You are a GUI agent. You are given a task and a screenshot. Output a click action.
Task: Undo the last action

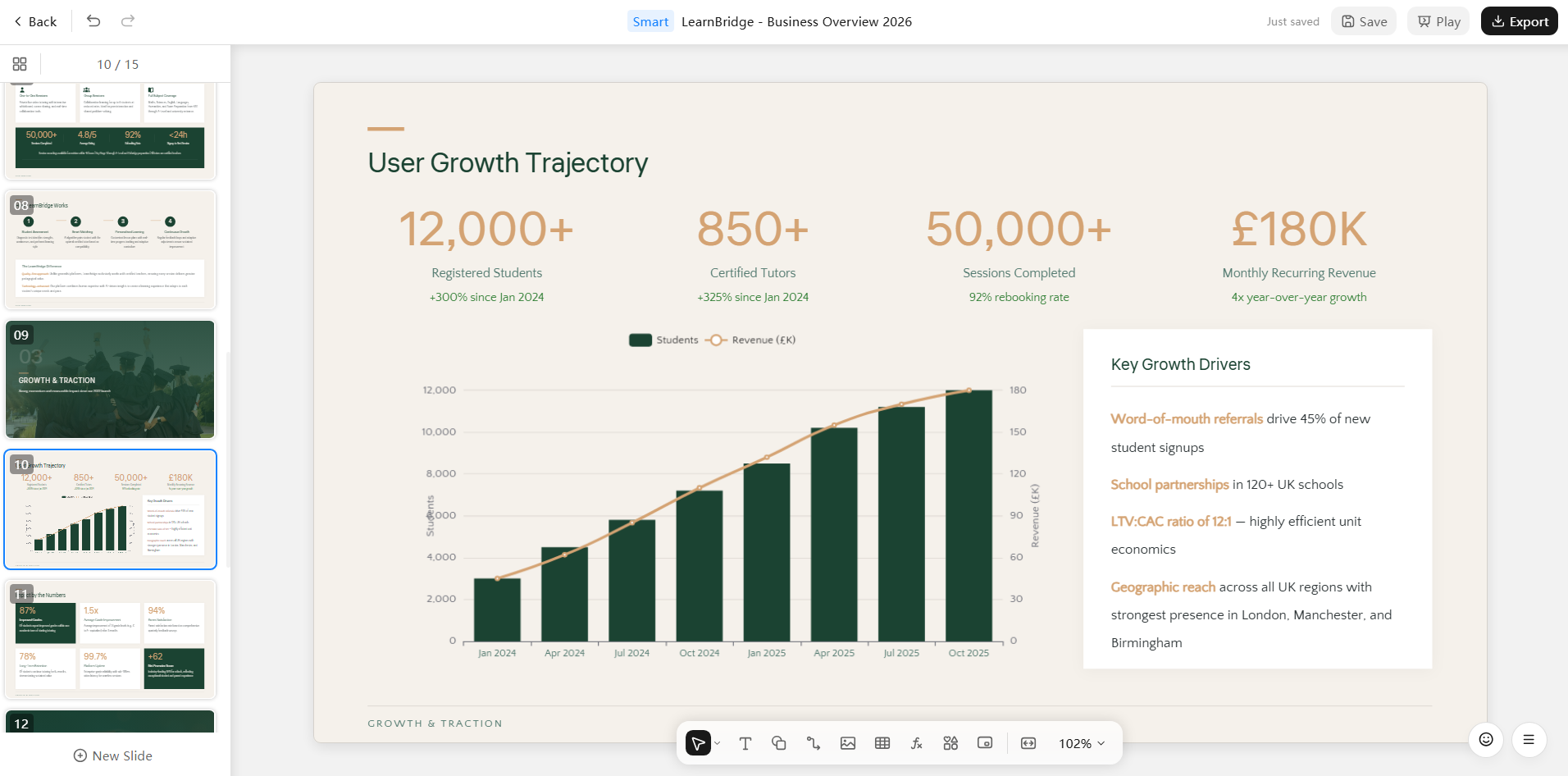click(x=93, y=21)
